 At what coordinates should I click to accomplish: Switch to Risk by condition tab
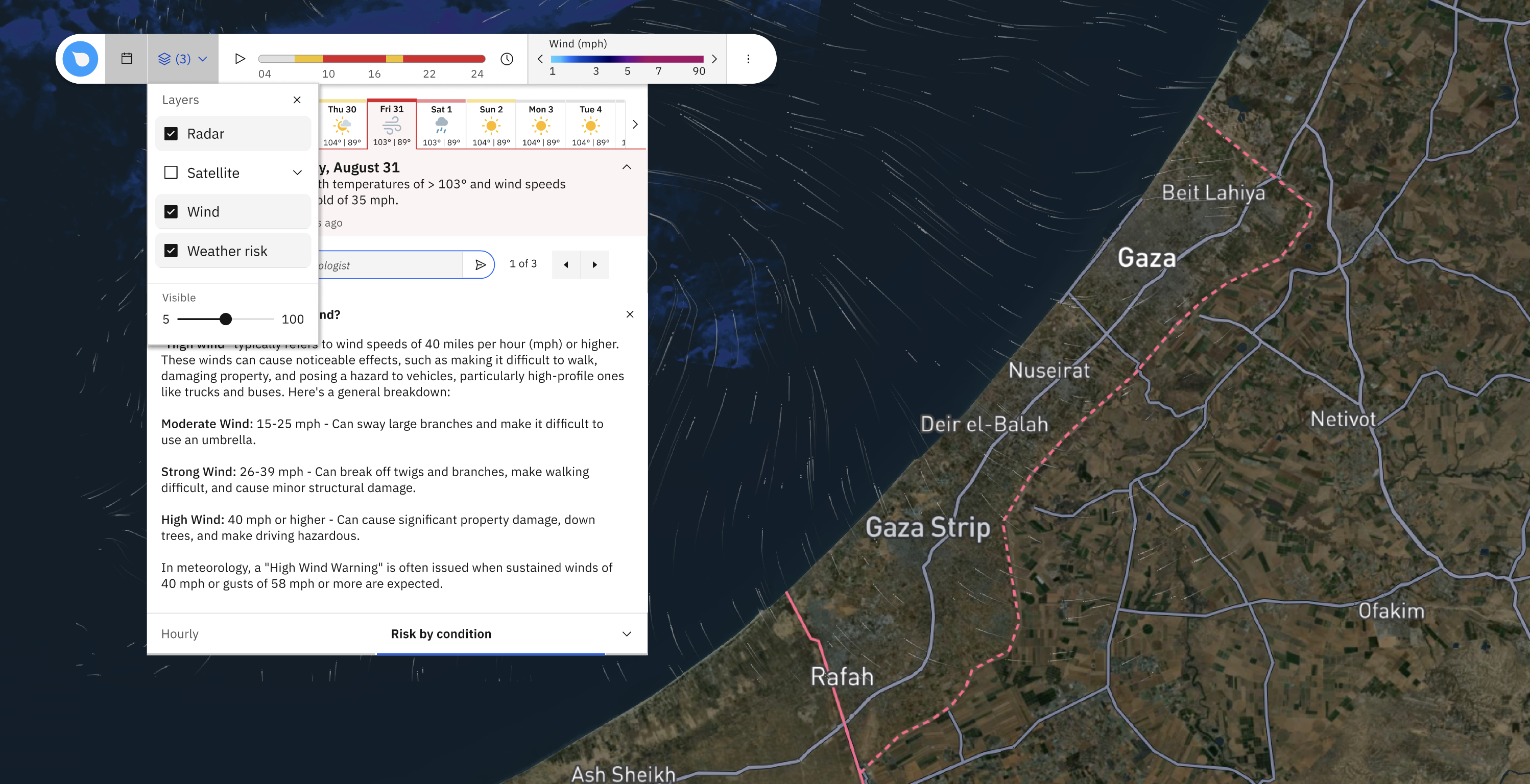(441, 634)
